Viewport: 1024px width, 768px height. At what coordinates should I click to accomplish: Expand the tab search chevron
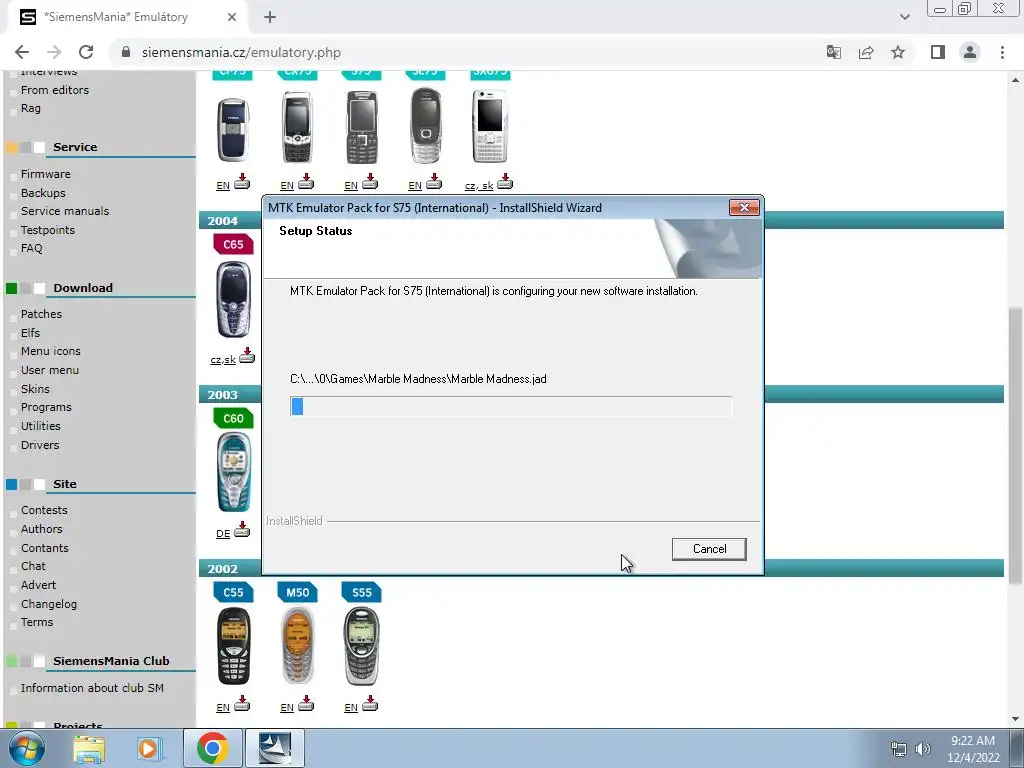904,17
